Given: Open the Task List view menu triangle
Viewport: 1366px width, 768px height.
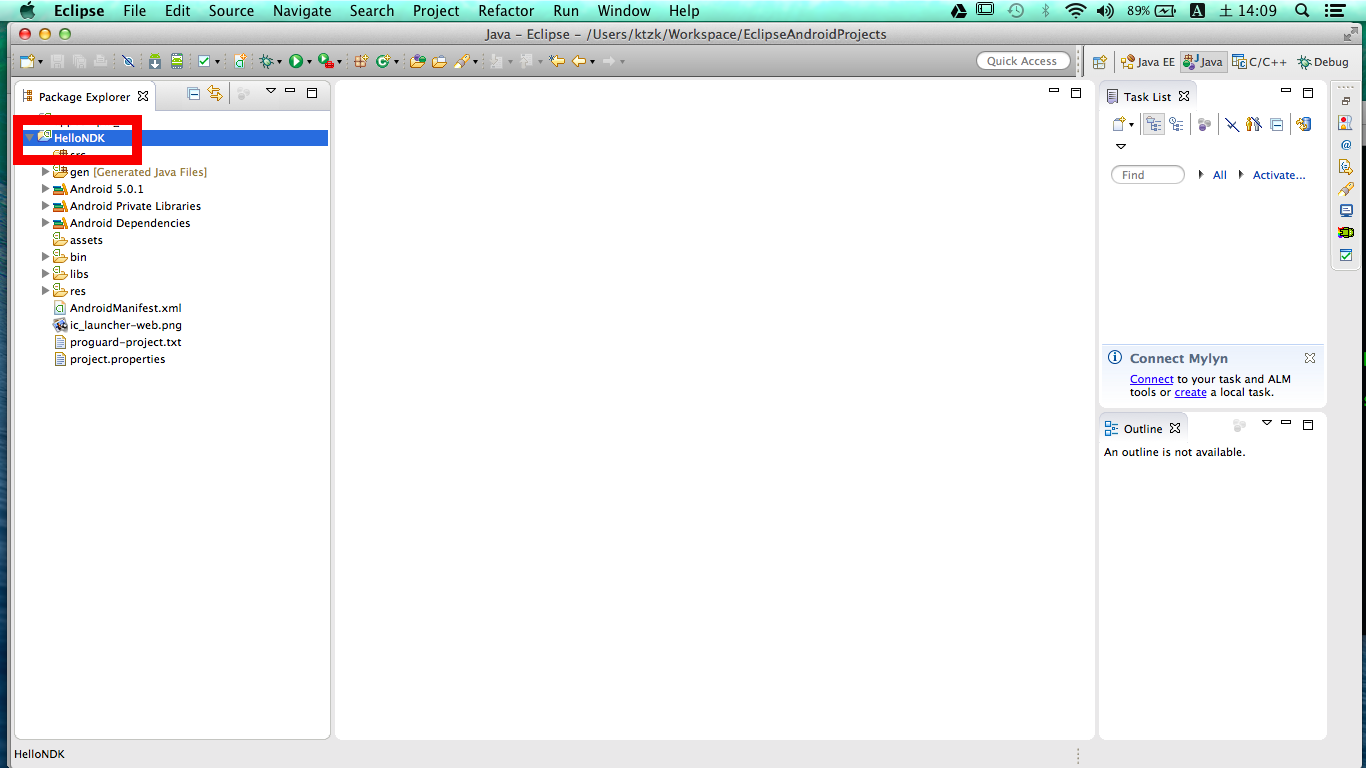Looking at the screenshot, I should tap(1121, 147).
